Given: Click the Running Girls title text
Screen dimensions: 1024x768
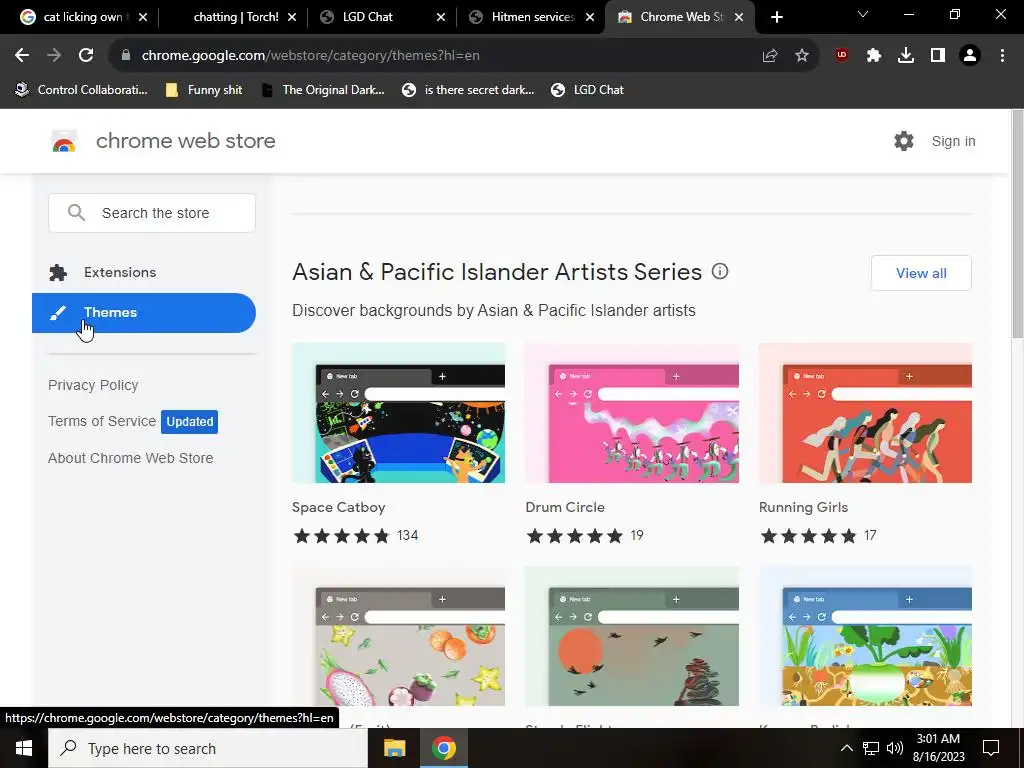Looking at the screenshot, I should pyautogui.click(x=803, y=507).
